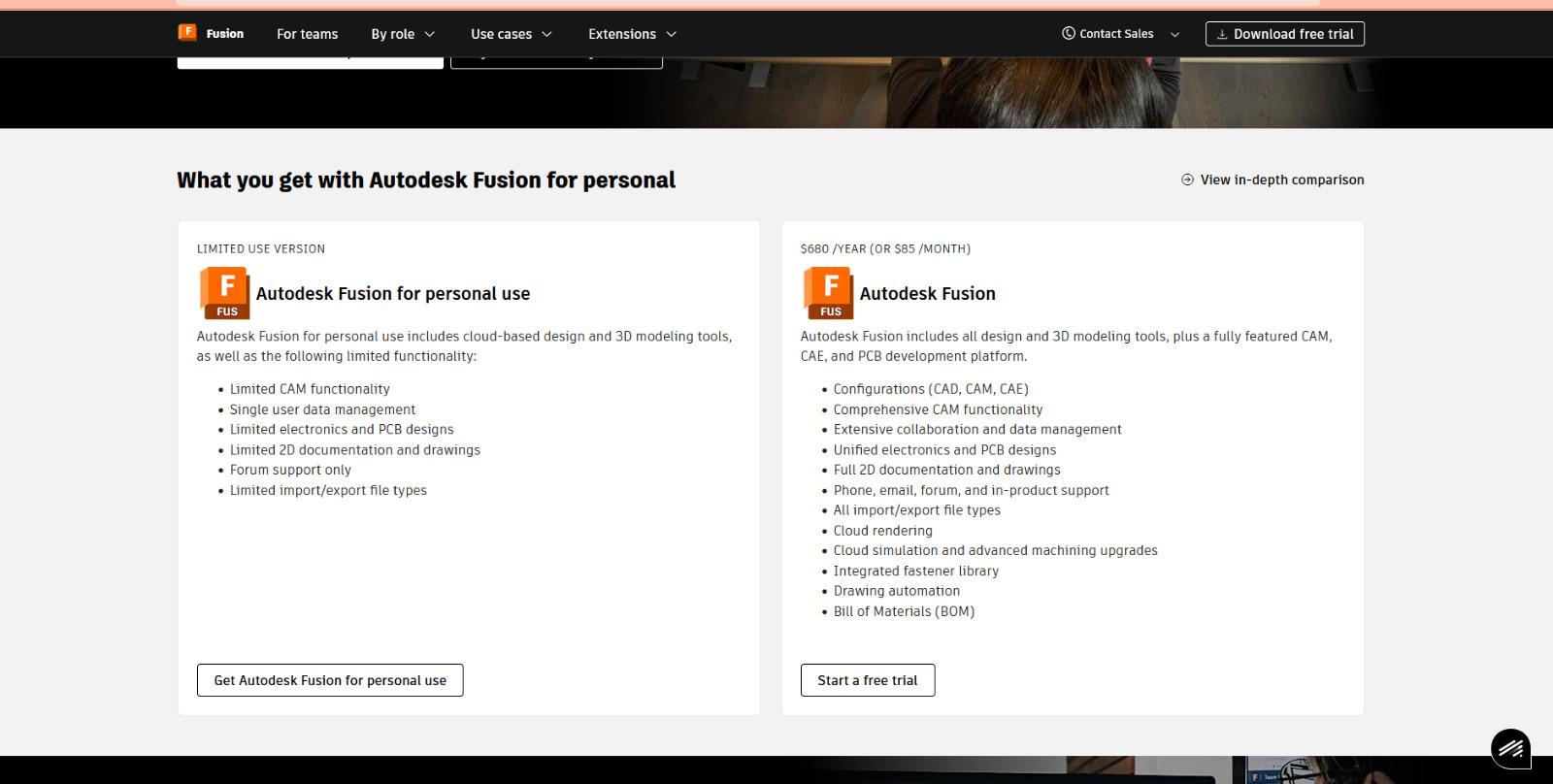Image resolution: width=1553 pixels, height=784 pixels.
Task: Click What you get with Autodesk Fusion heading
Action: coord(426,180)
